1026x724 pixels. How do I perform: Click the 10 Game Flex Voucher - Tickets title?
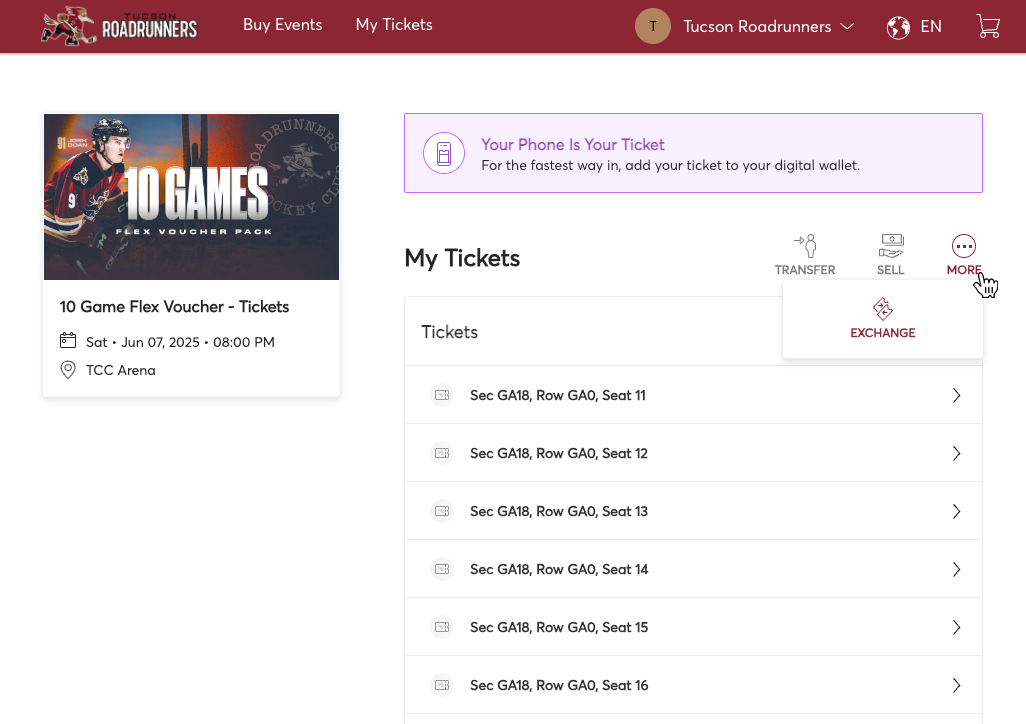(174, 306)
